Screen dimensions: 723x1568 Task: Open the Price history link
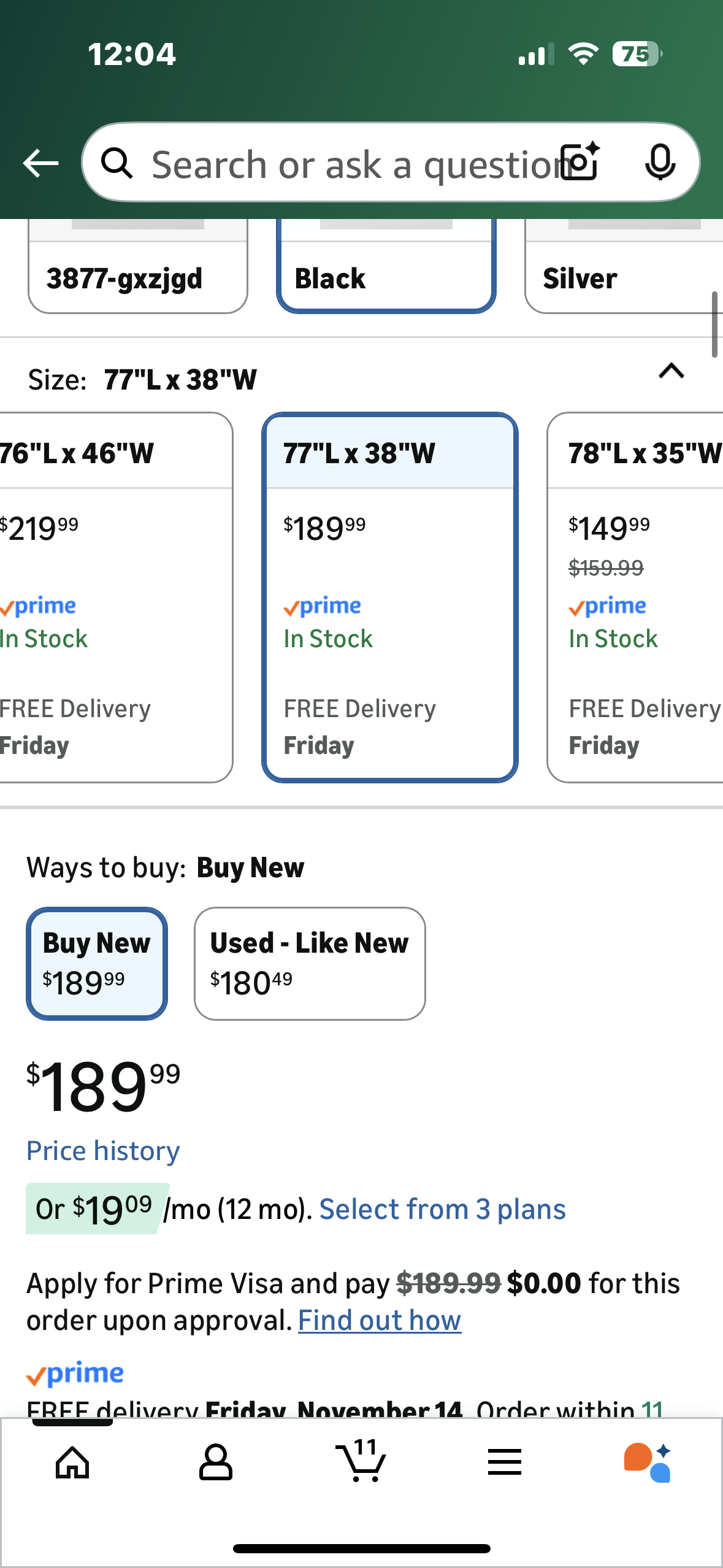click(103, 1151)
